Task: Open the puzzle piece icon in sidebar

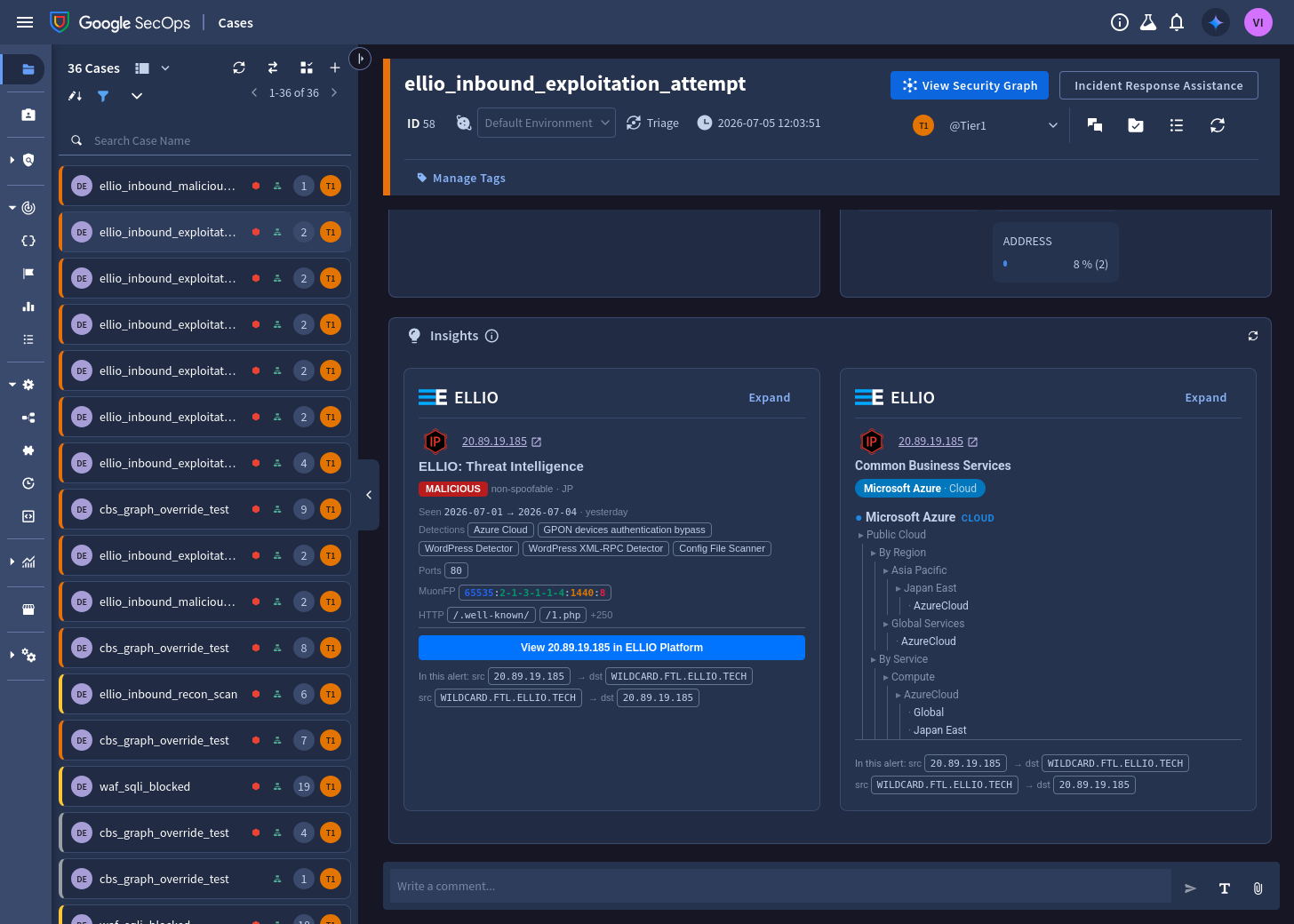Action: click(28, 450)
